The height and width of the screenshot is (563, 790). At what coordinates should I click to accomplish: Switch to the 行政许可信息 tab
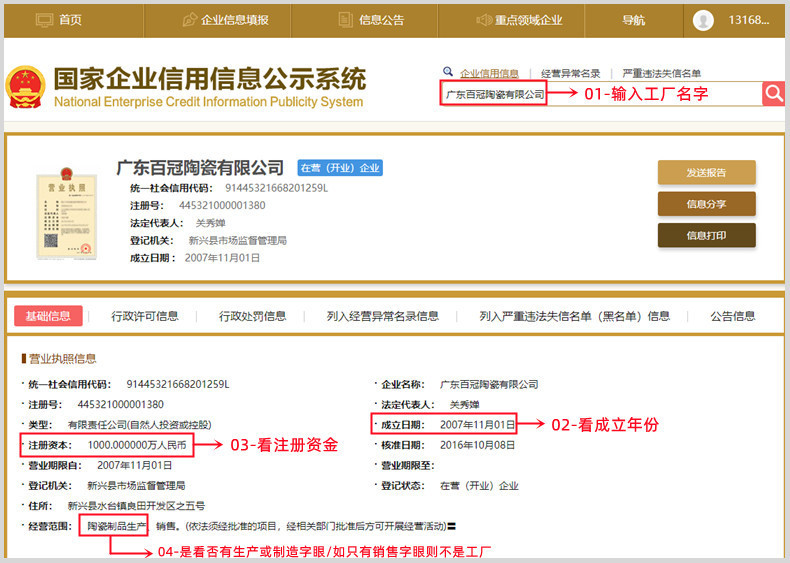[145, 316]
